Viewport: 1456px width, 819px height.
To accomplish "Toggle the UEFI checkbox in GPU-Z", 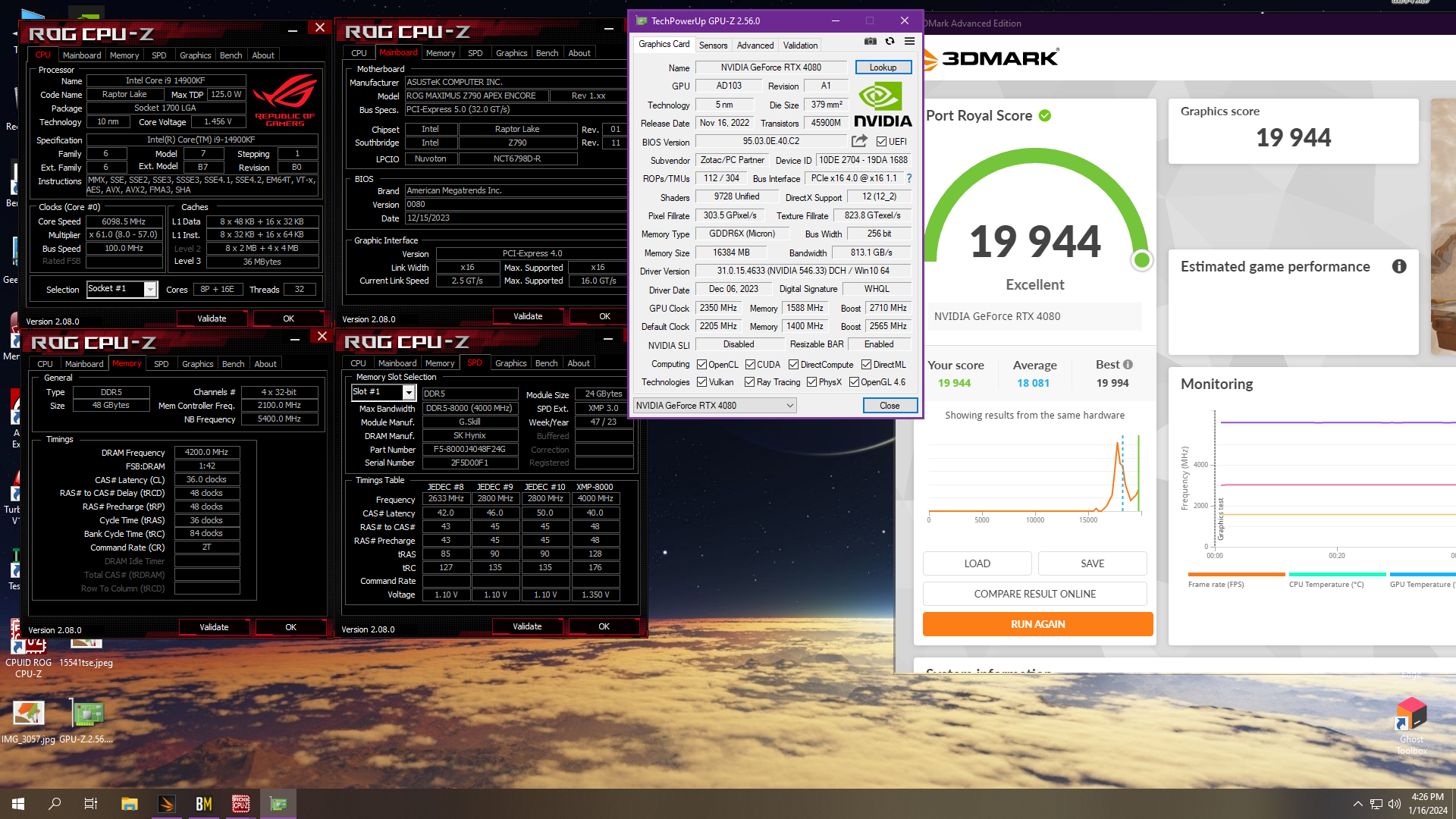I will (x=881, y=142).
